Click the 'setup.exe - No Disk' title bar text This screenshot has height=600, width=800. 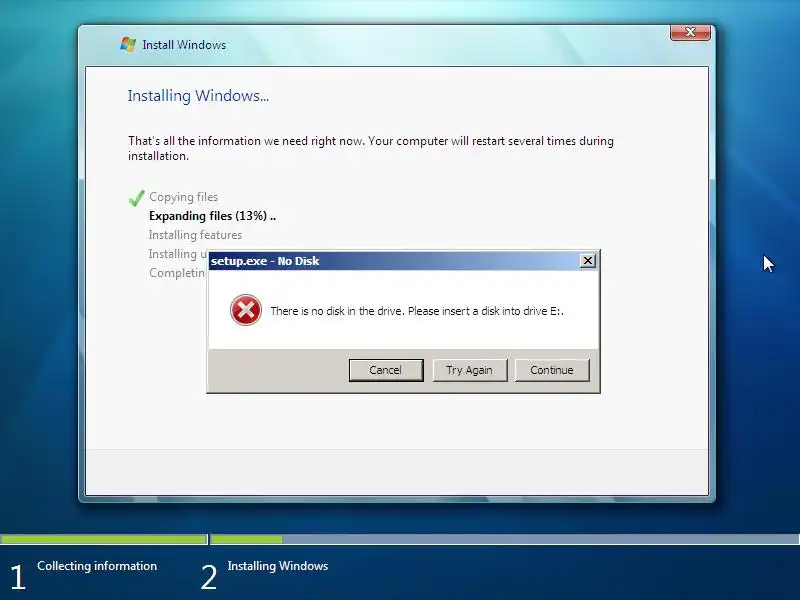point(265,261)
